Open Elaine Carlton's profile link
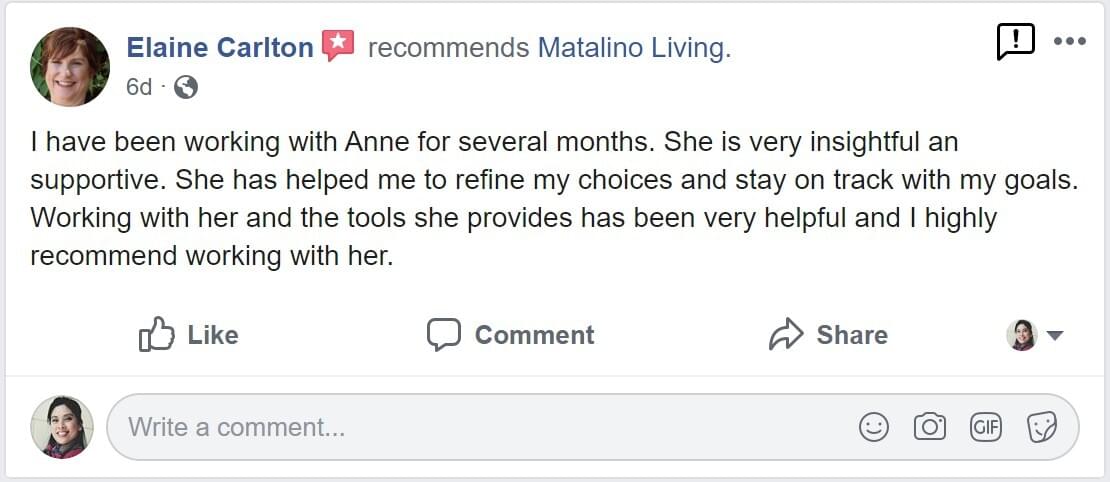 (x=220, y=47)
